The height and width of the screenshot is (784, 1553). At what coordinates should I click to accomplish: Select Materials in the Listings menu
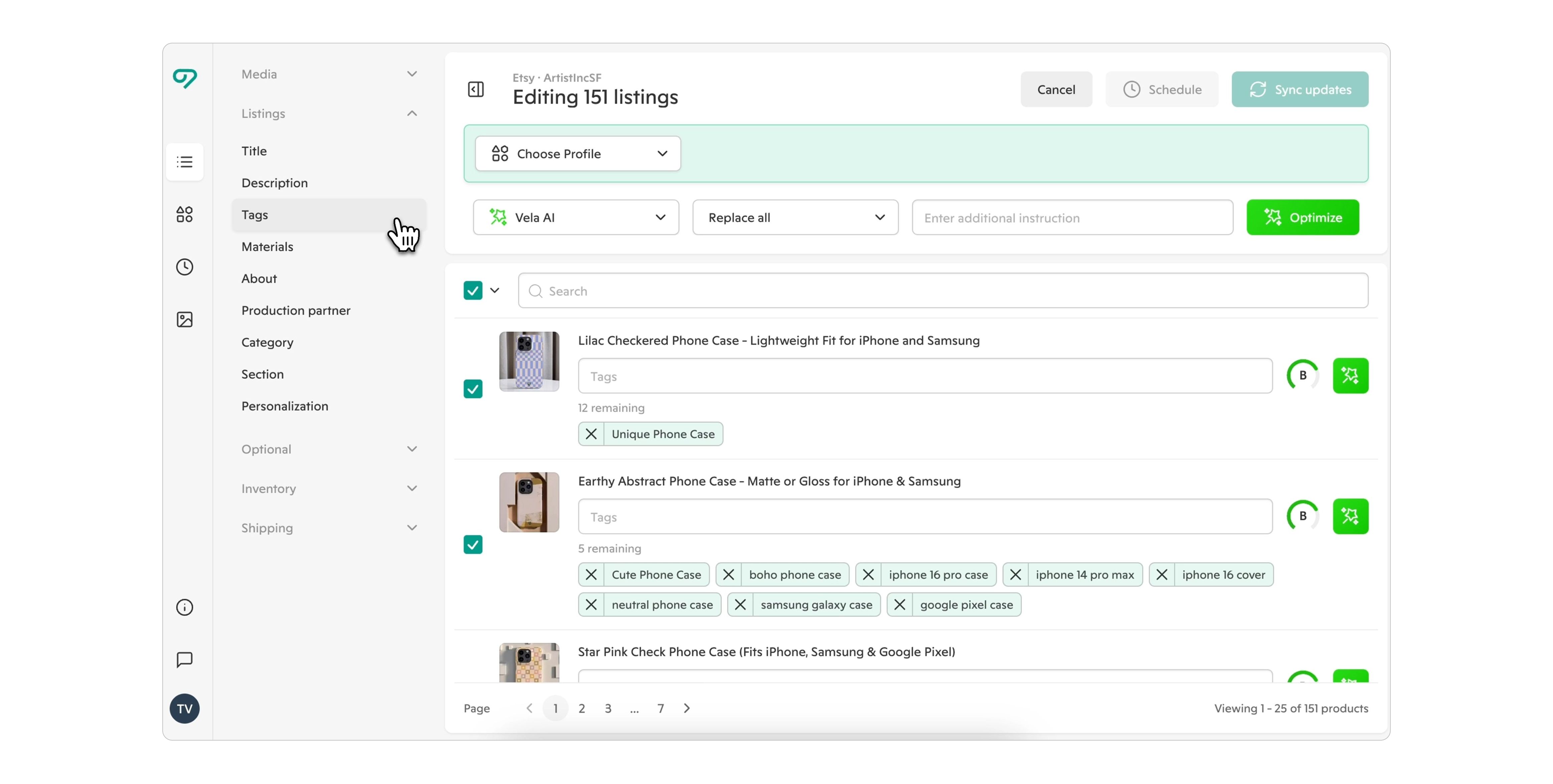(x=267, y=246)
